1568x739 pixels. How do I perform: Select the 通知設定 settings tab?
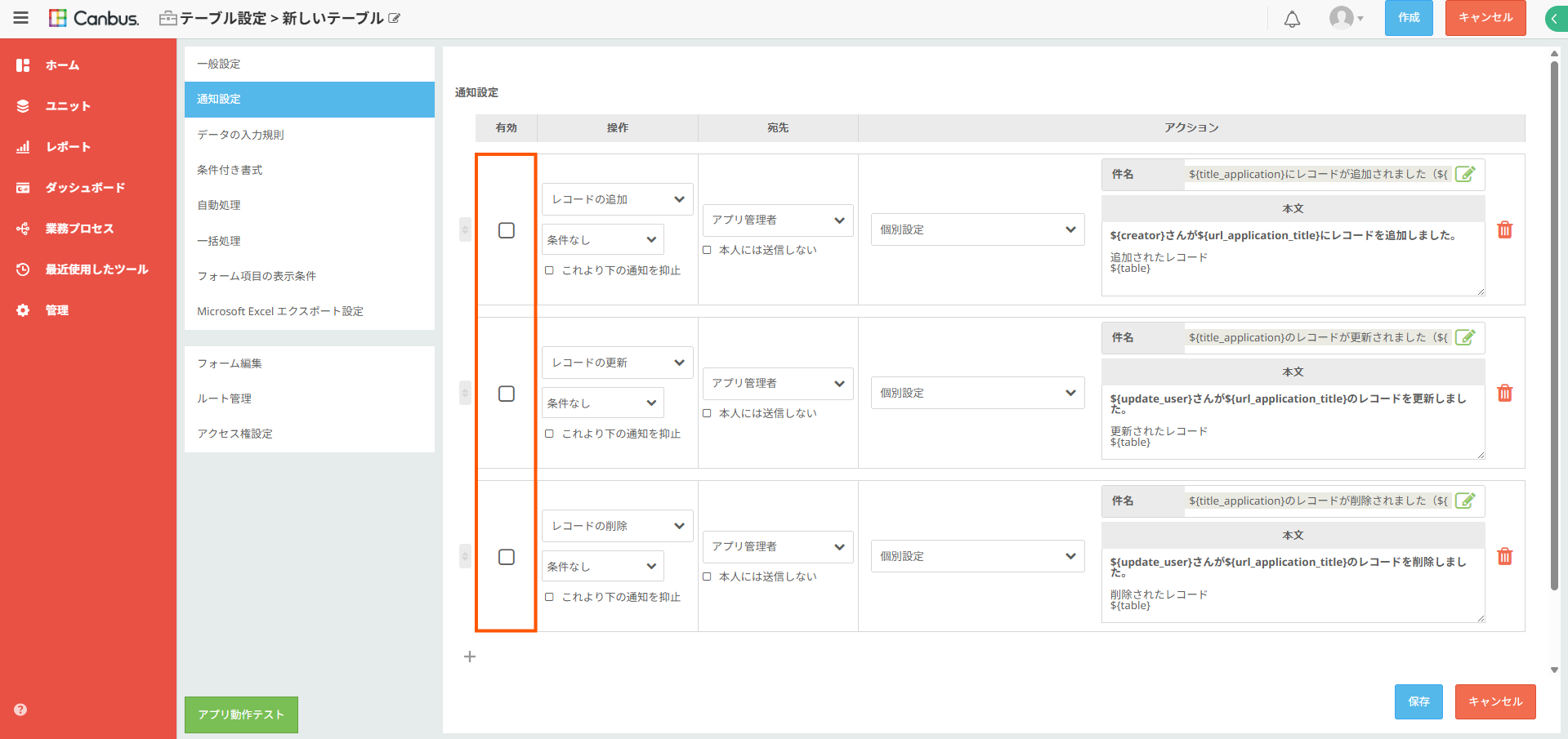click(310, 99)
